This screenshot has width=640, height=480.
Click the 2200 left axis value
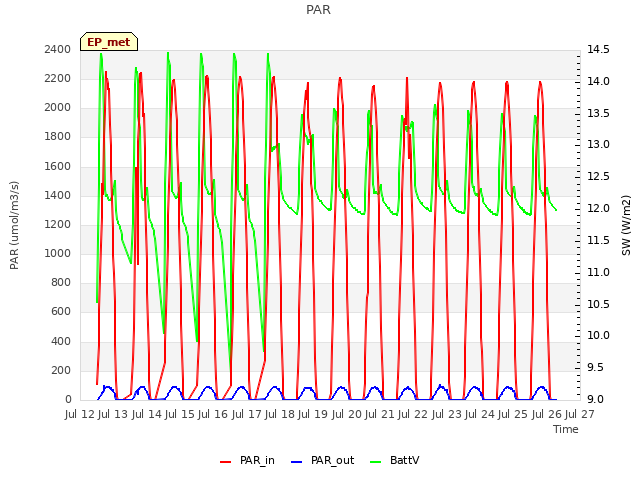coord(58,78)
